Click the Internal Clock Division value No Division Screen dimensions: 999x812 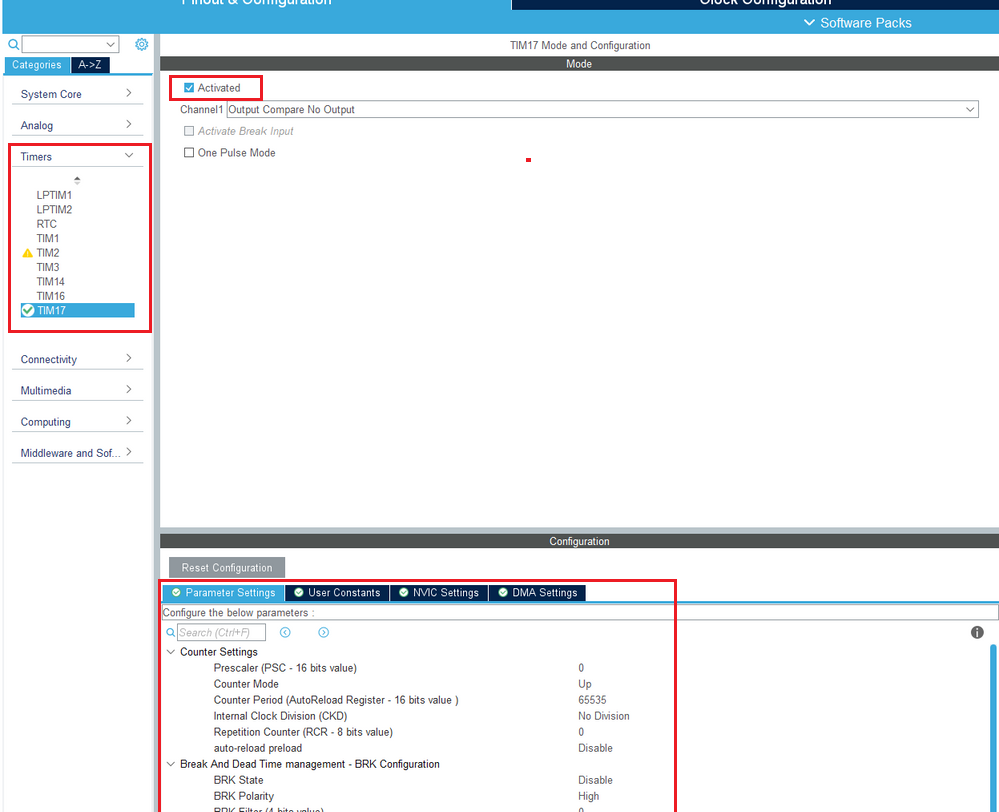click(x=603, y=716)
